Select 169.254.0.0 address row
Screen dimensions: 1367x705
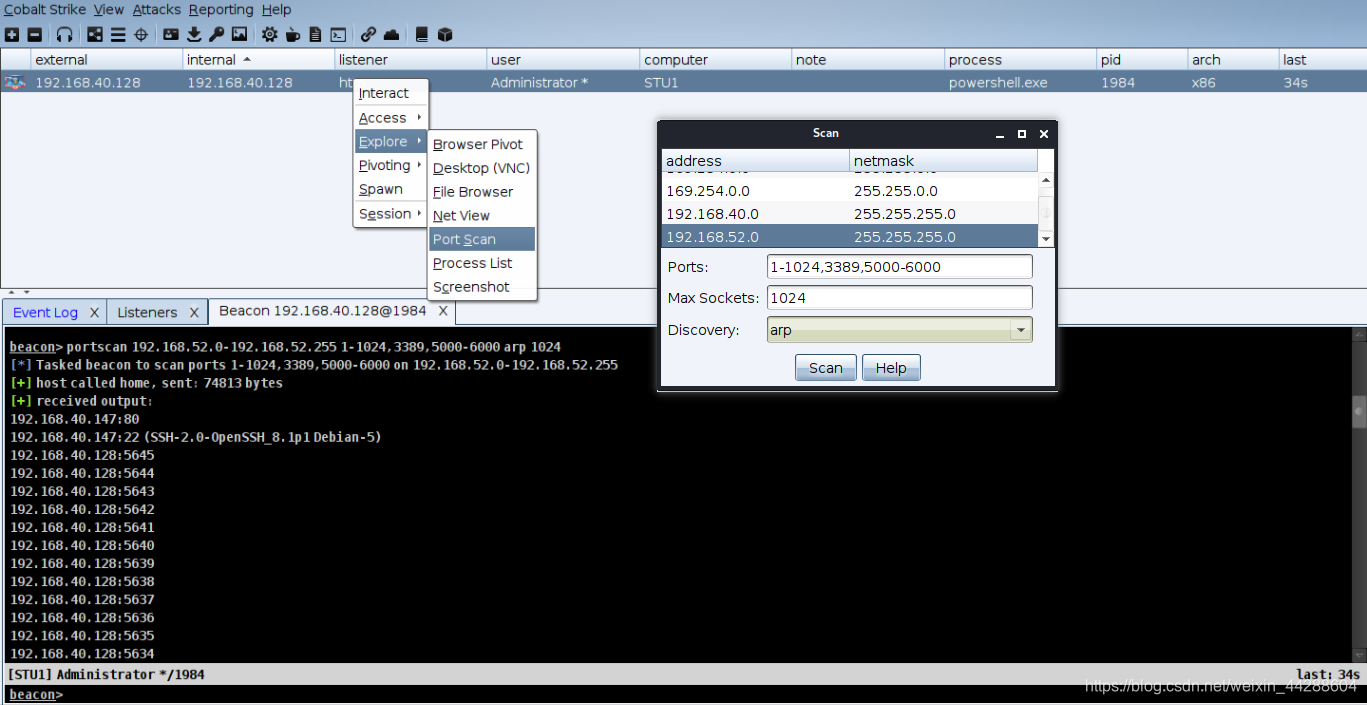(x=850, y=191)
